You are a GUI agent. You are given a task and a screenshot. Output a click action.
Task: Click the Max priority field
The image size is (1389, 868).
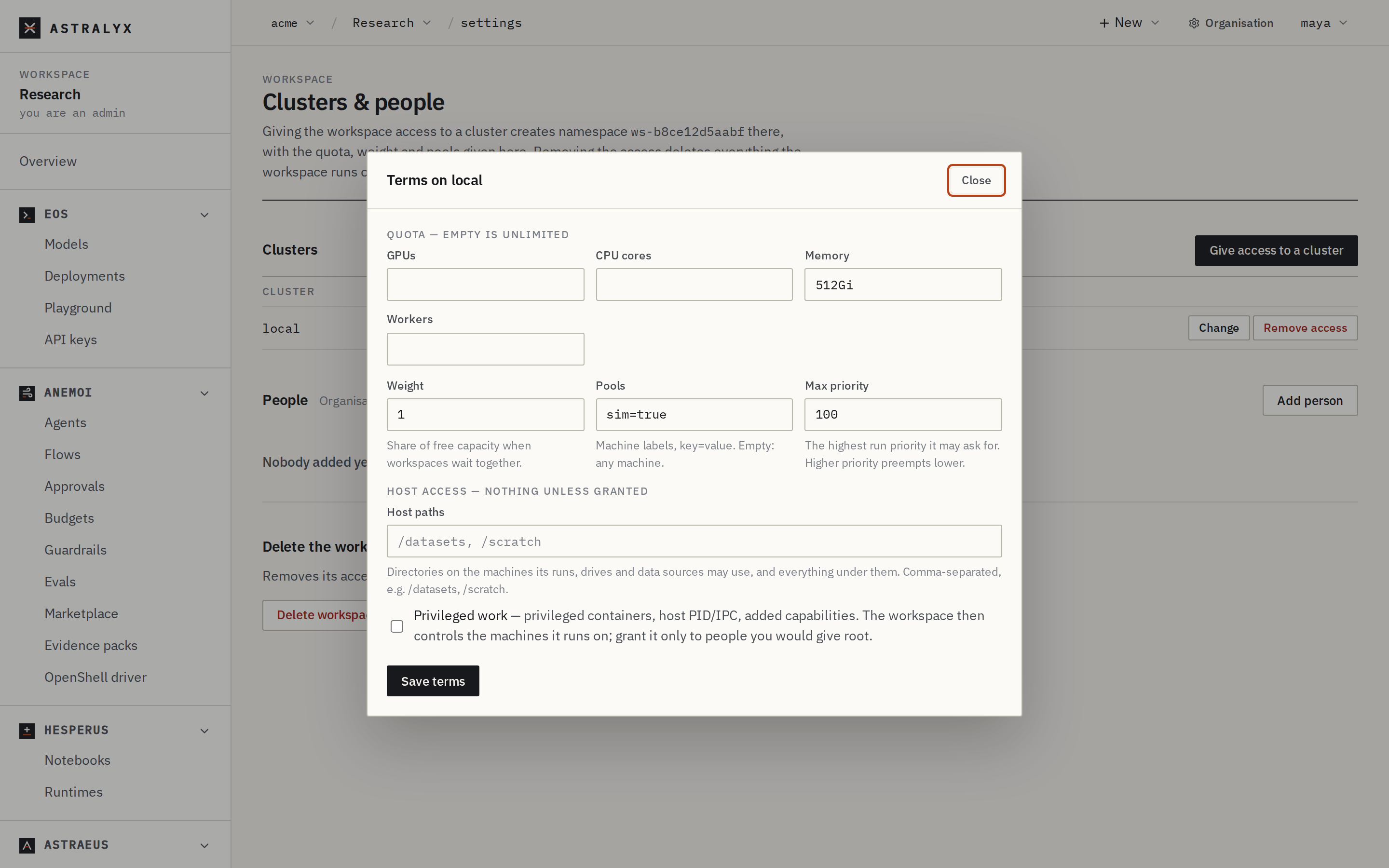pos(903,415)
